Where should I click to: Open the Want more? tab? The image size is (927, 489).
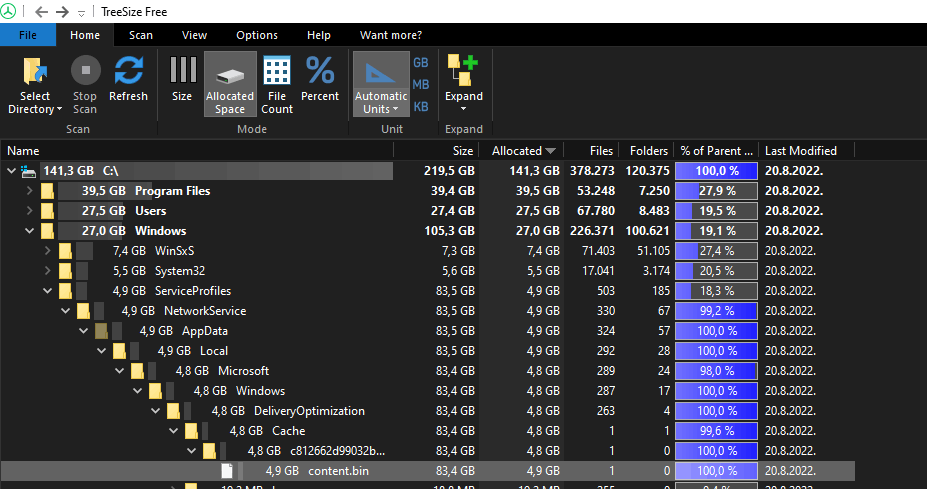[x=391, y=35]
